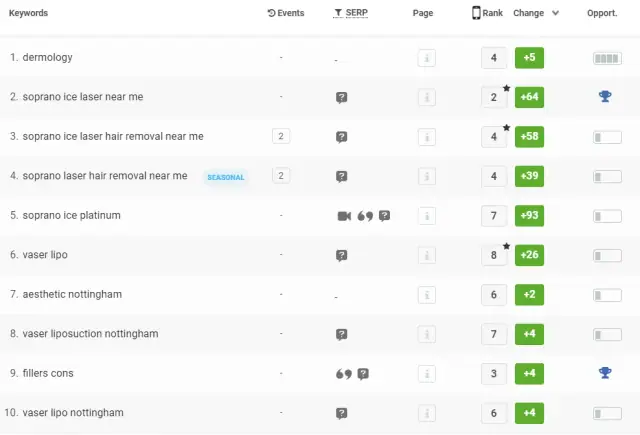Viewport: 640px width, 435px height.
Task: Click page info icon for soprano ice platinum
Action: [427, 216]
